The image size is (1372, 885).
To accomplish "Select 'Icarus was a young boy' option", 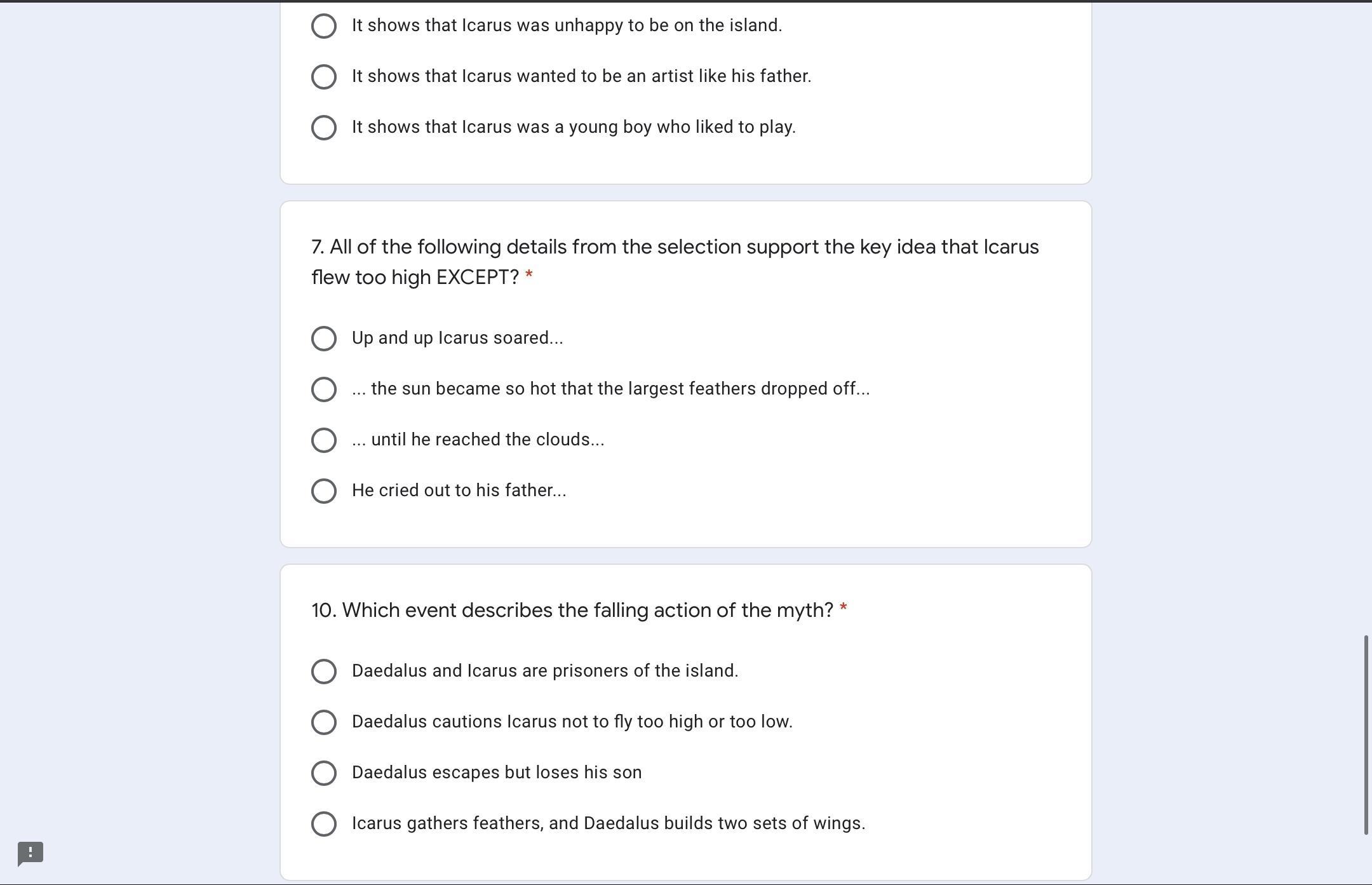I will click(324, 128).
